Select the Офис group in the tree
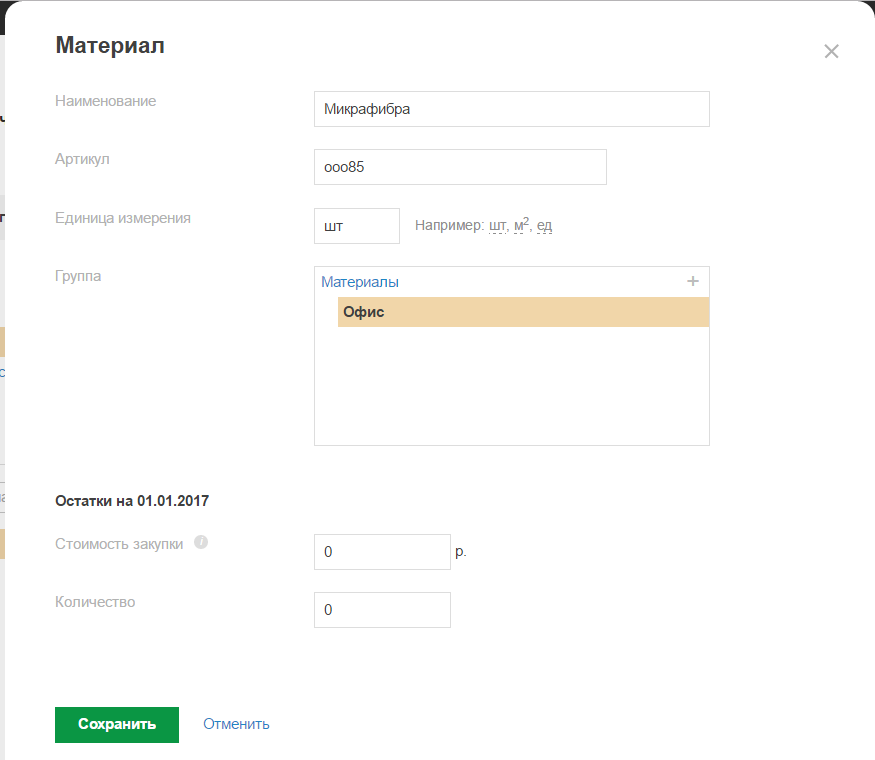This screenshot has height=760, width=875. pyautogui.click(x=364, y=312)
